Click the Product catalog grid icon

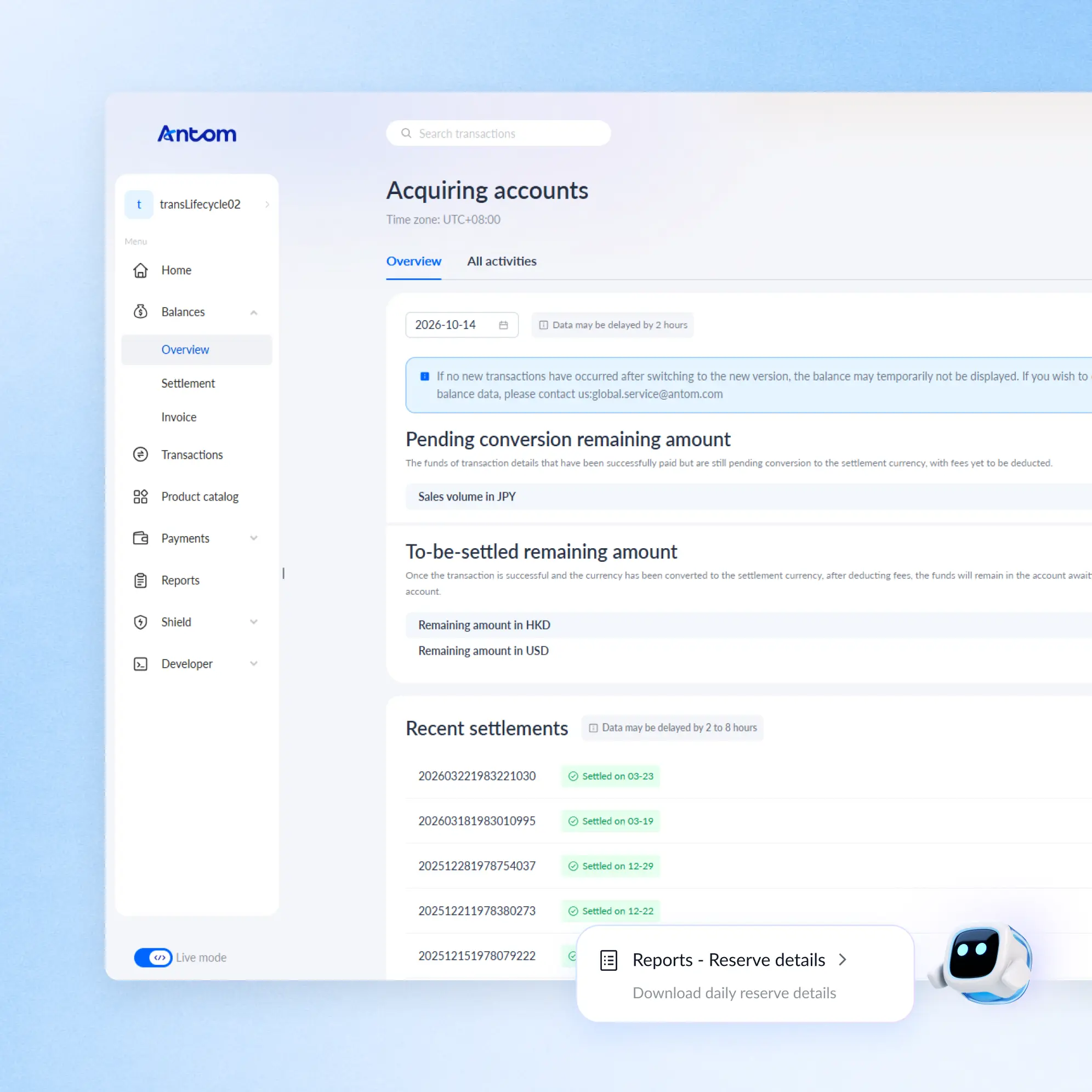[x=140, y=496]
